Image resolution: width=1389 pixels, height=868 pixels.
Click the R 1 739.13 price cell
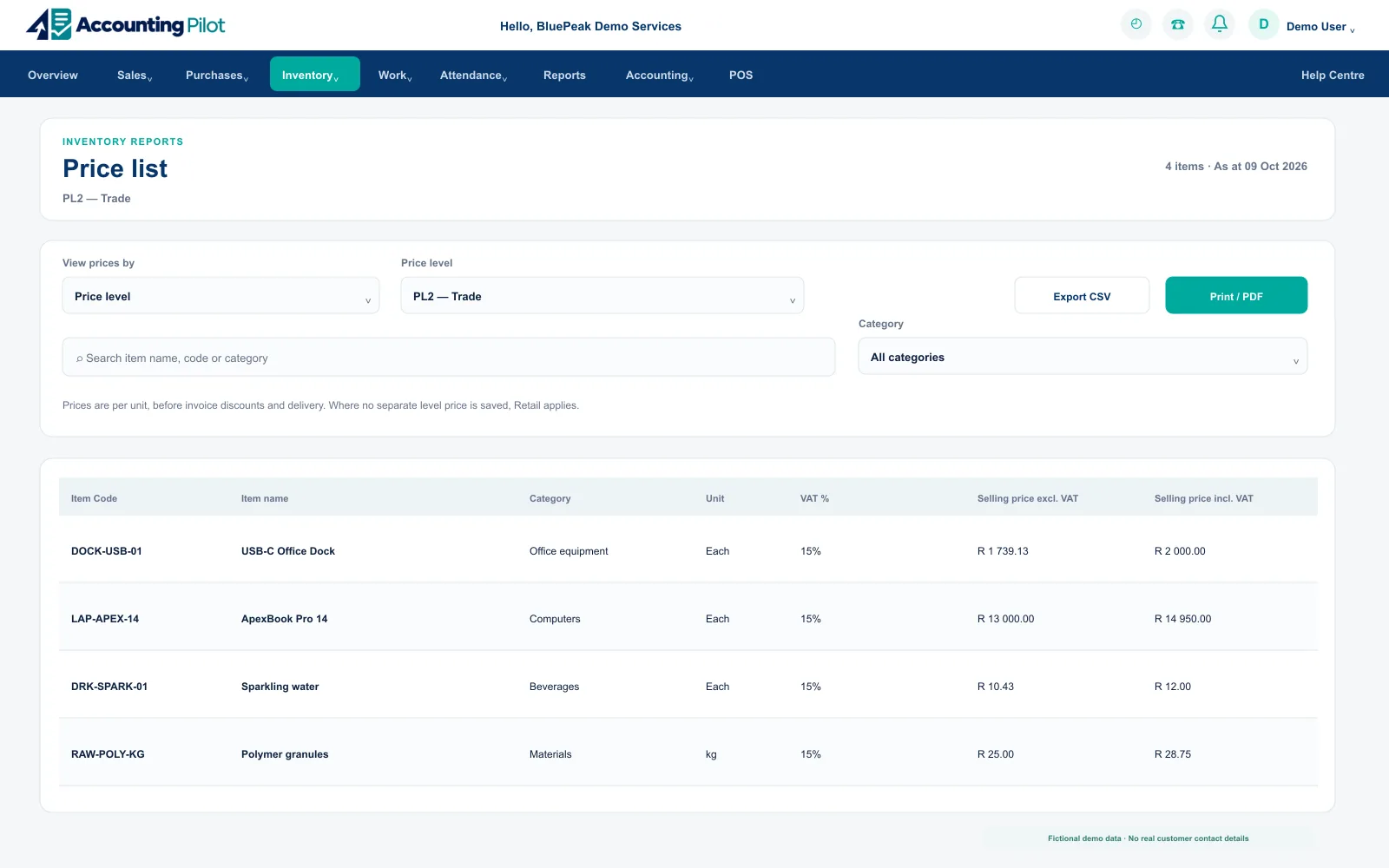(x=1003, y=551)
